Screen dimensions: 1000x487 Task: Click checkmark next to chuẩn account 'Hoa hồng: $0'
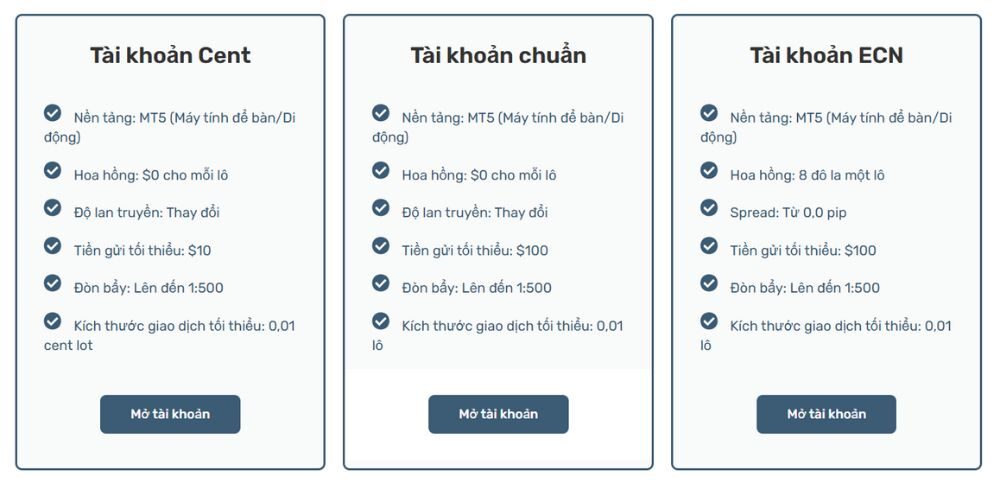pyautogui.click(x=381, y=170)
